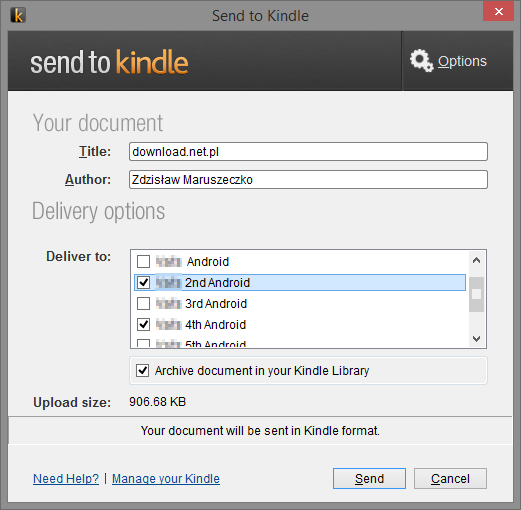Click the device list scroll down arrow
Viewport: 521px width, 510px height.
click(477, 339)
